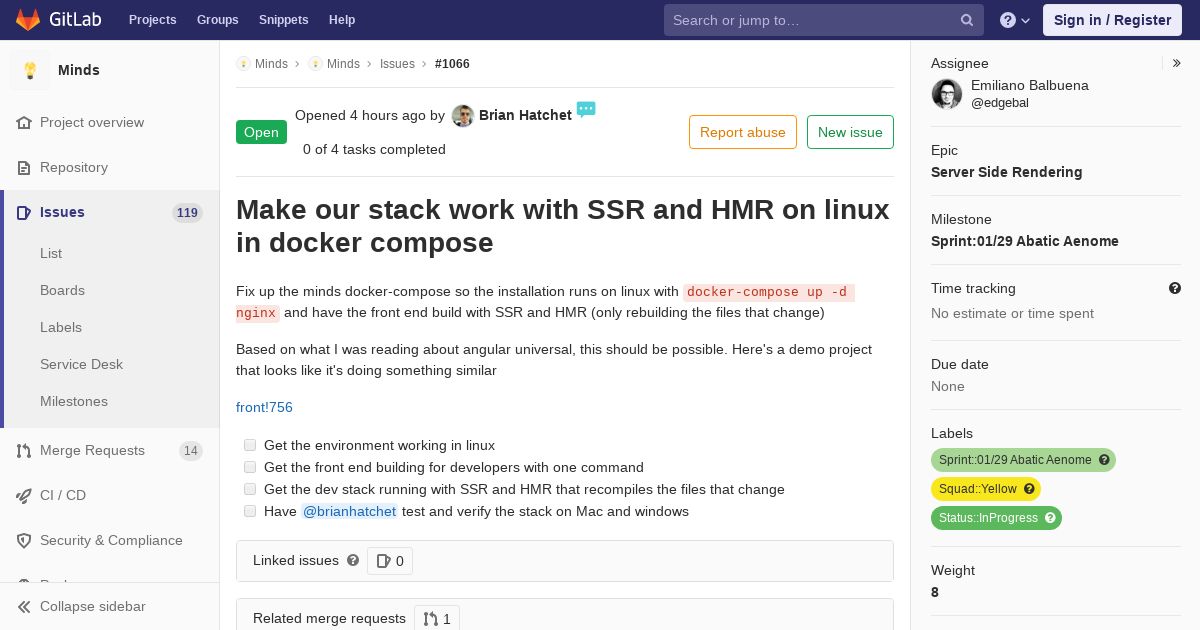Viewport: 1200px width, 630px height.
Task: Click the Minds project name in sidebar
Action: [79, 70]
